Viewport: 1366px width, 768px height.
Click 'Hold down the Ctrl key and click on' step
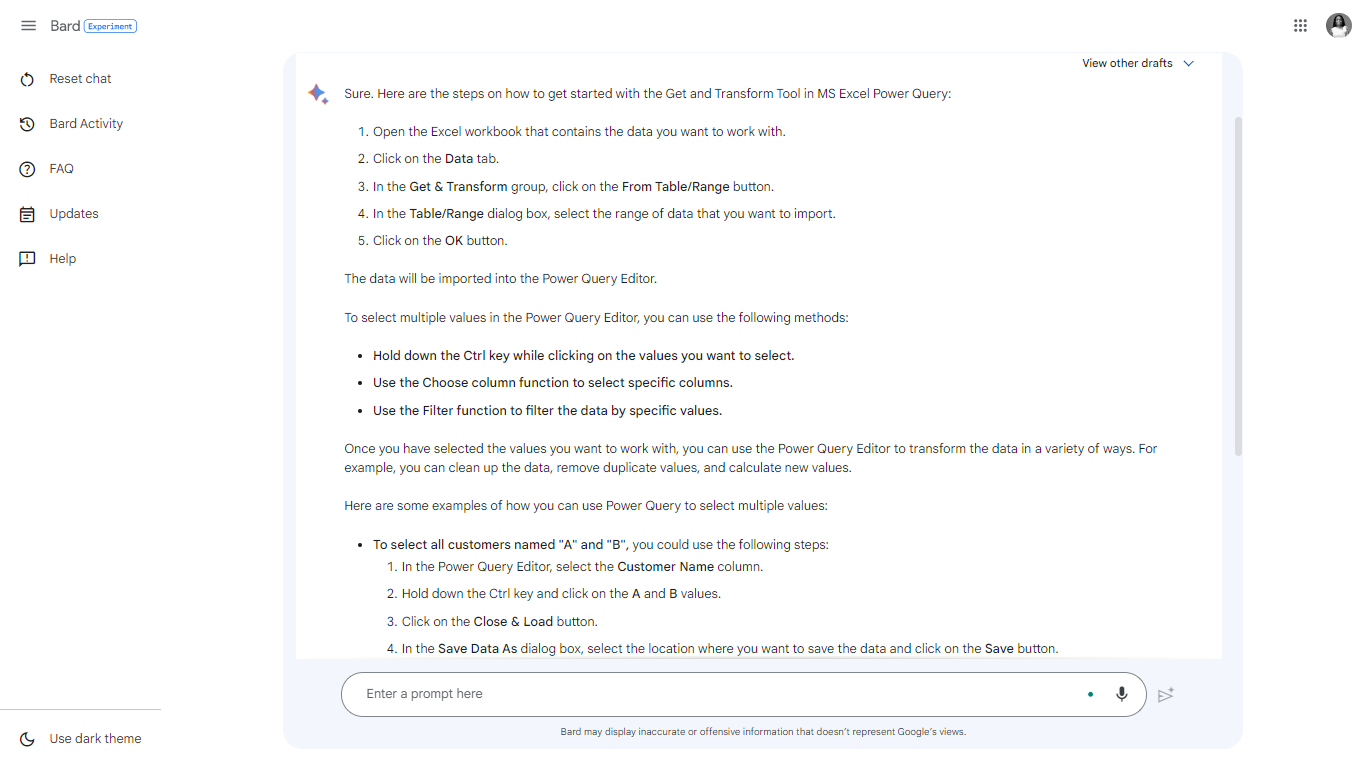click(x=561, y=594)
